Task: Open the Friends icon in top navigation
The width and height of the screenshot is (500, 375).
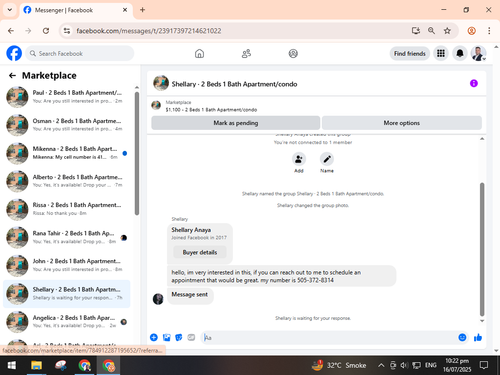Action: pos(246,53)
